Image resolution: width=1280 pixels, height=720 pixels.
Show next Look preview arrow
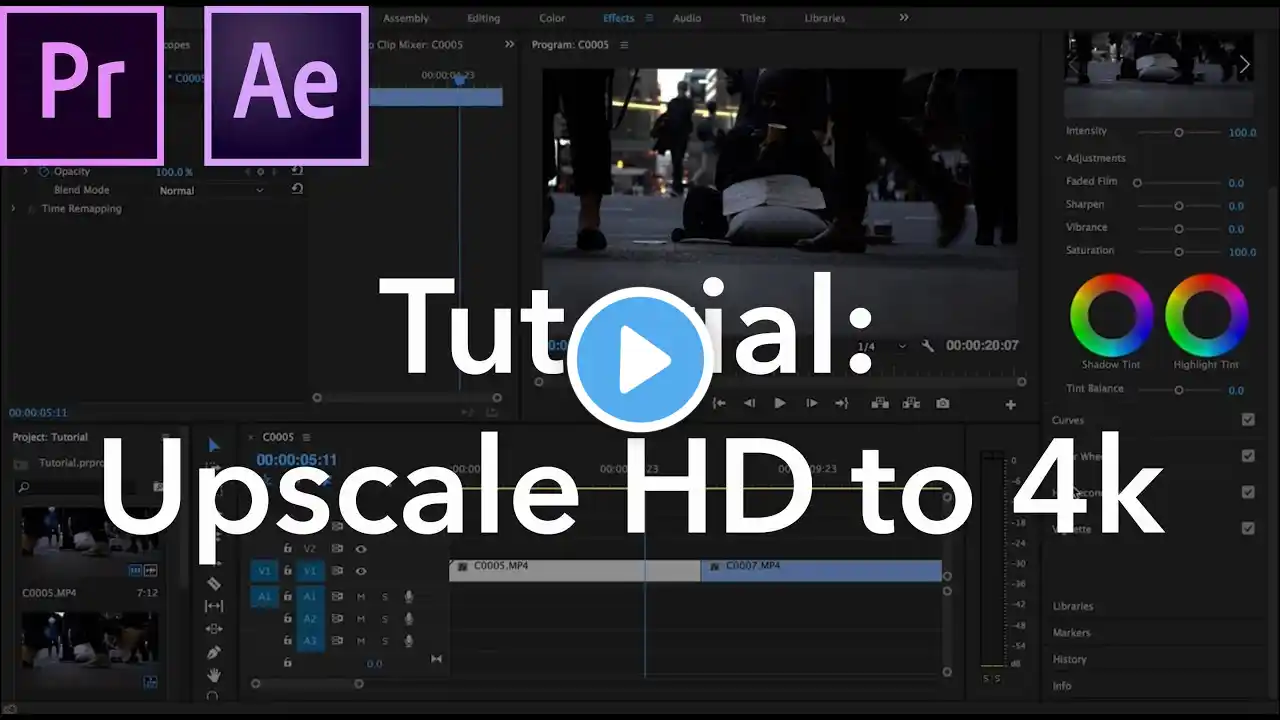(x=1245, y=64)
